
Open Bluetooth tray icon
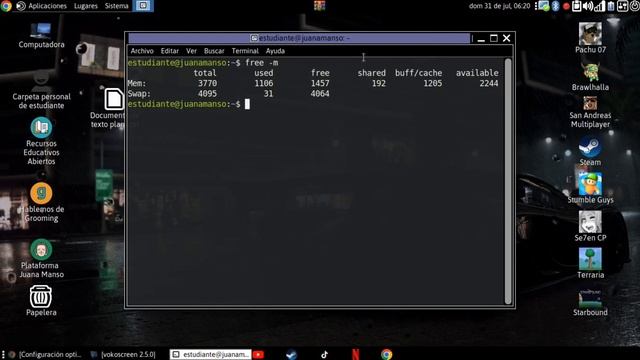point(556,6)
